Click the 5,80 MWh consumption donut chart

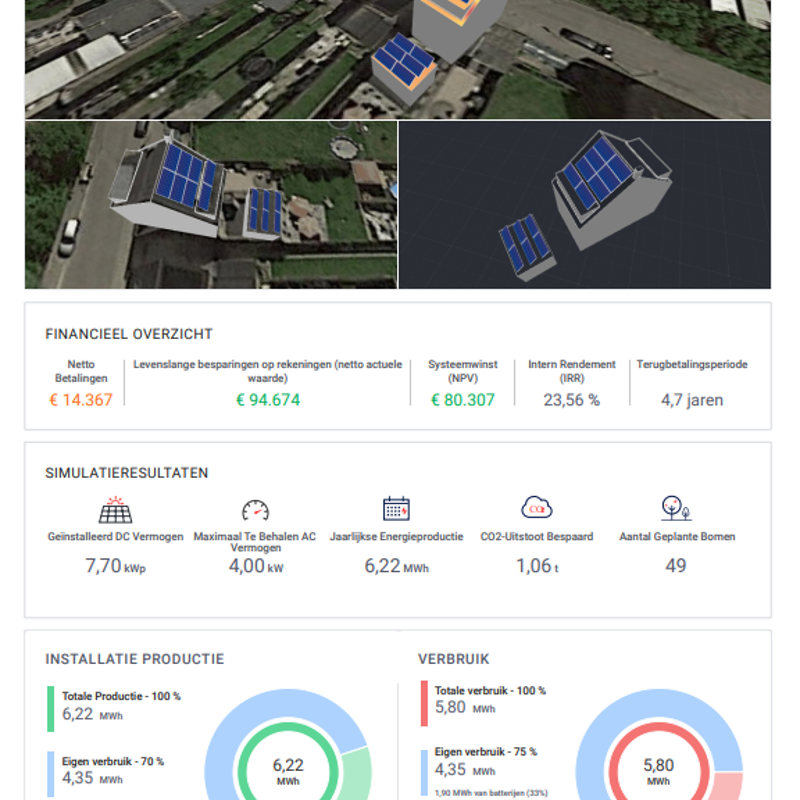pos(658,770)
